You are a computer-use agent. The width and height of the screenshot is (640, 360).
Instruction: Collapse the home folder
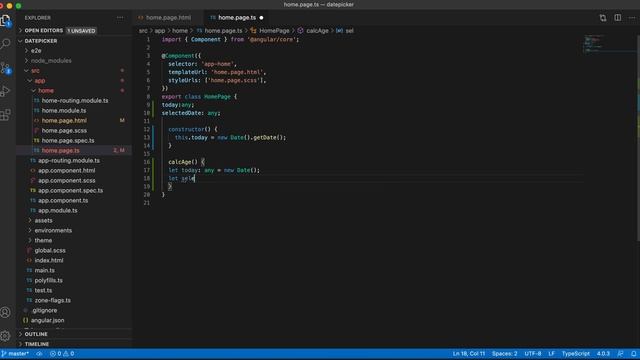[46, 91]
